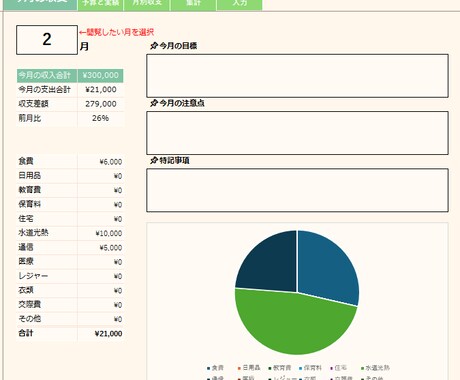Image resolution: width=460 pixels, height=380 pixels.
Task: Switch to the 月別収支 tab
Action: (x=147, y=4)
